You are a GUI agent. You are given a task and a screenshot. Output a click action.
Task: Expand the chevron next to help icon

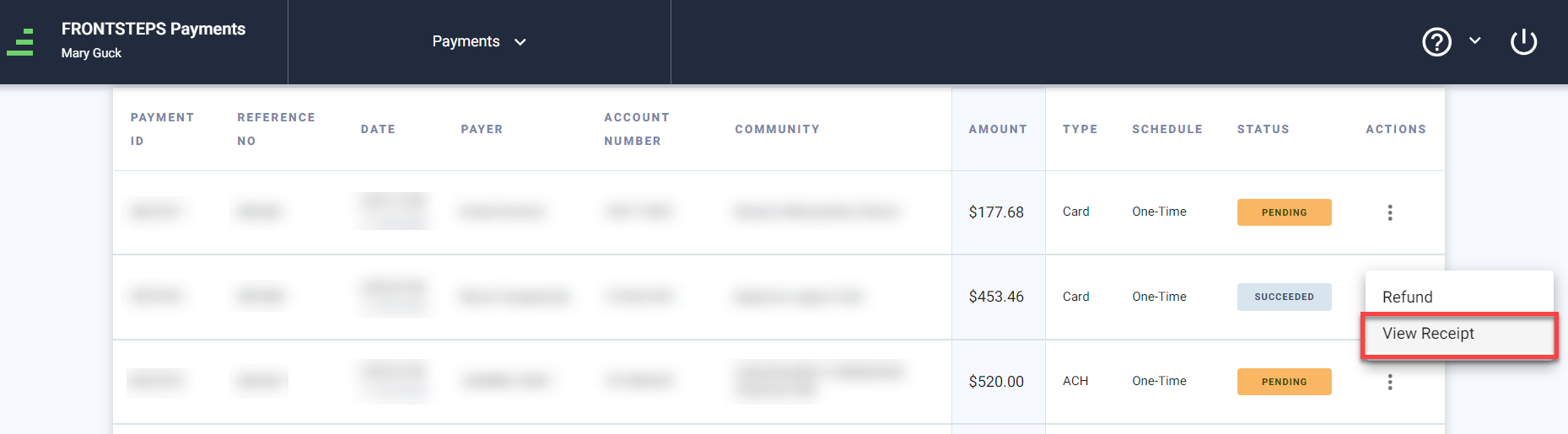coord(1475,40)
